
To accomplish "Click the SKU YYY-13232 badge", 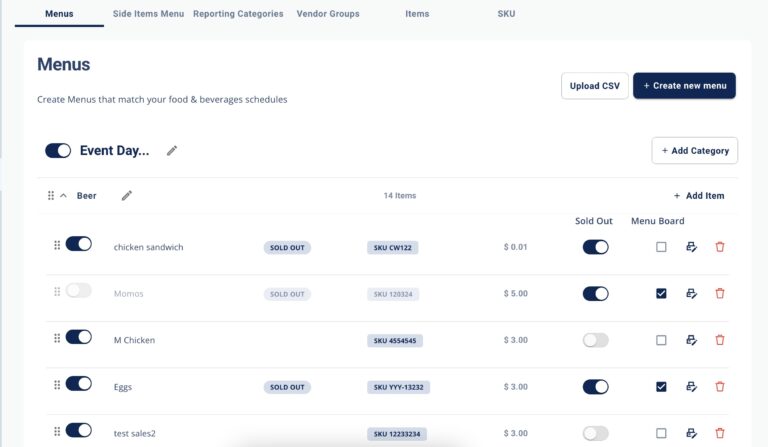I will [398, 387].
